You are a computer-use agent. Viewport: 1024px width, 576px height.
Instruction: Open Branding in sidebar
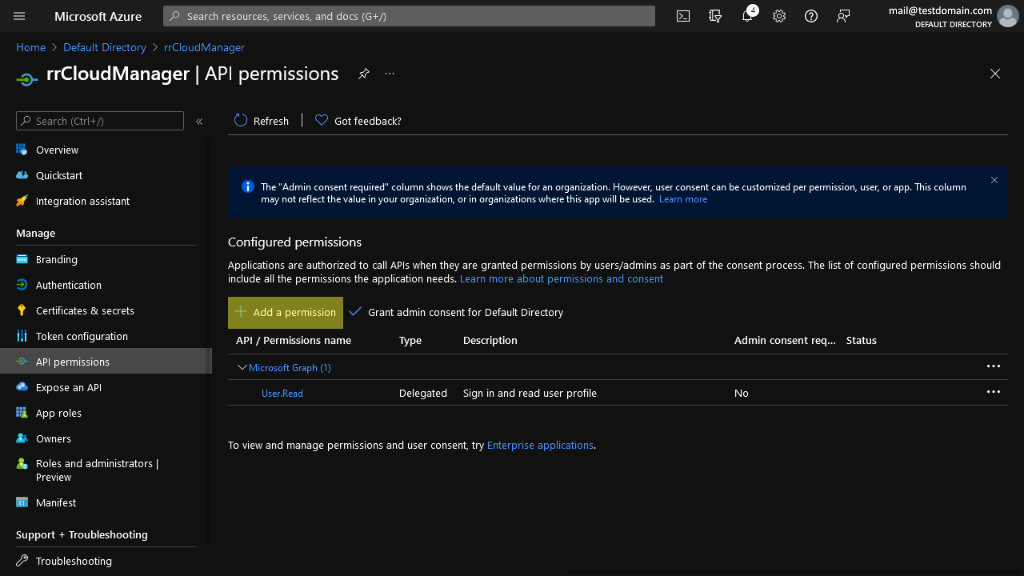click(x=56, y=259)
